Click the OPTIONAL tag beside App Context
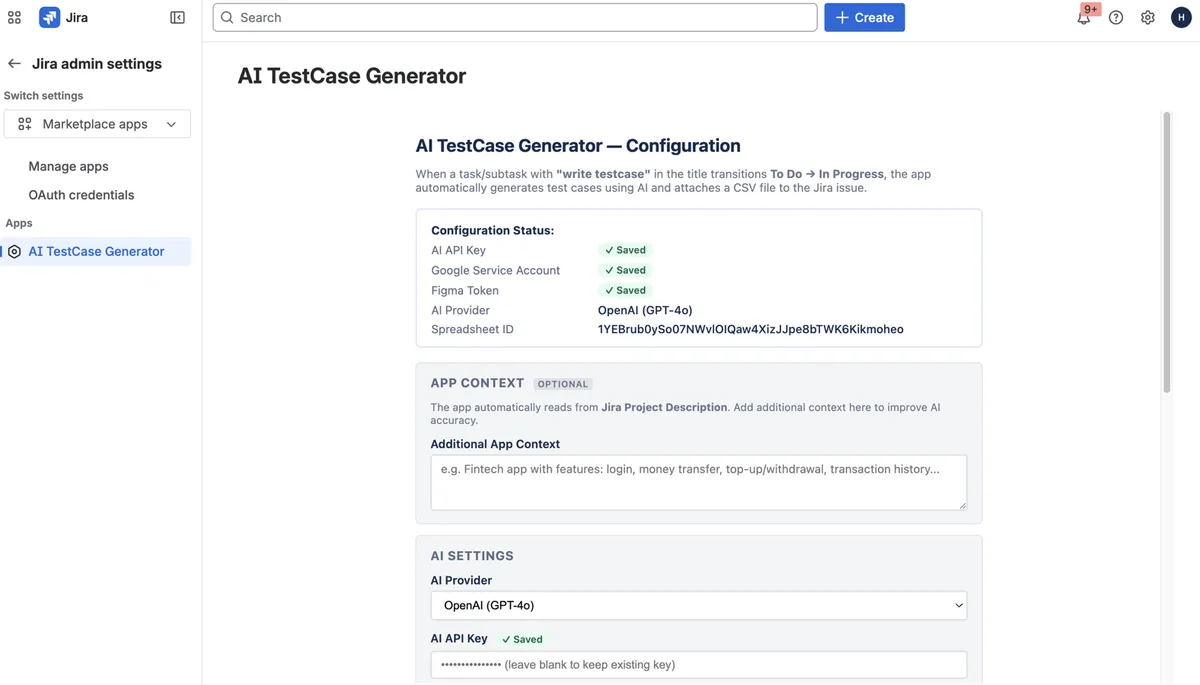This screenshot has width=1200, height=685. click(x=563, y=384)
